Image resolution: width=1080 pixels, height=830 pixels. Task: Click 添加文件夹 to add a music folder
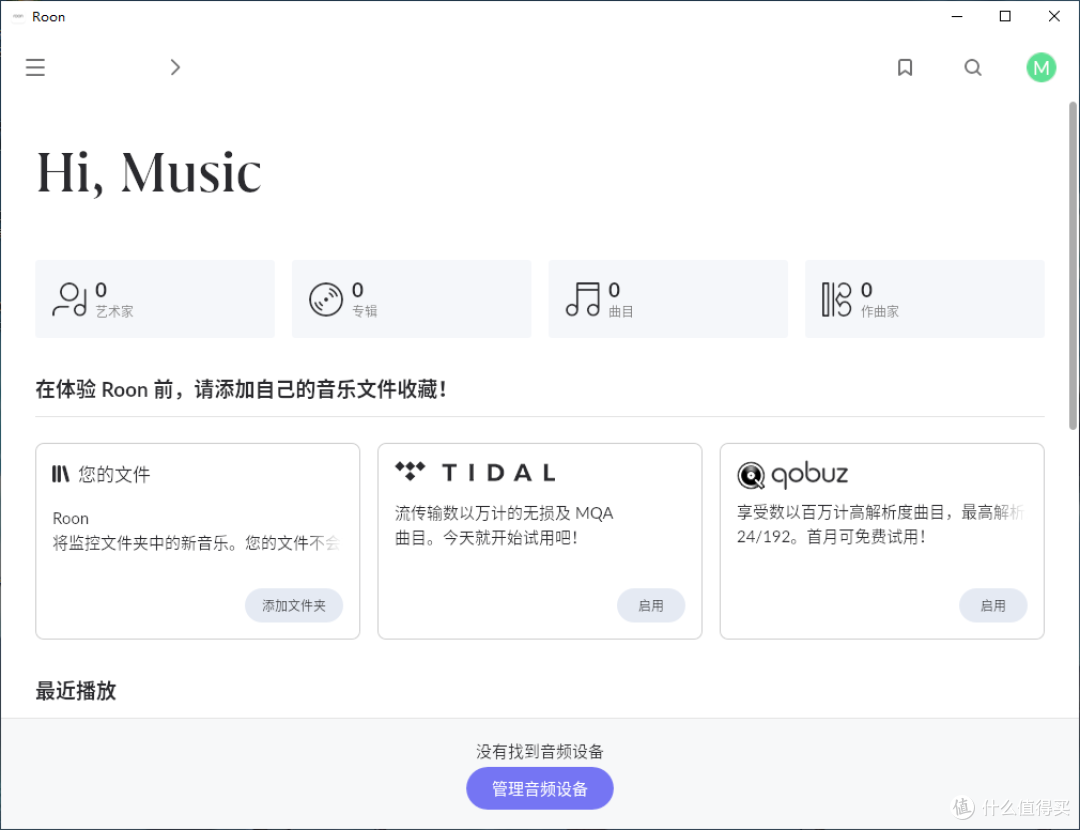click(294, 605)
